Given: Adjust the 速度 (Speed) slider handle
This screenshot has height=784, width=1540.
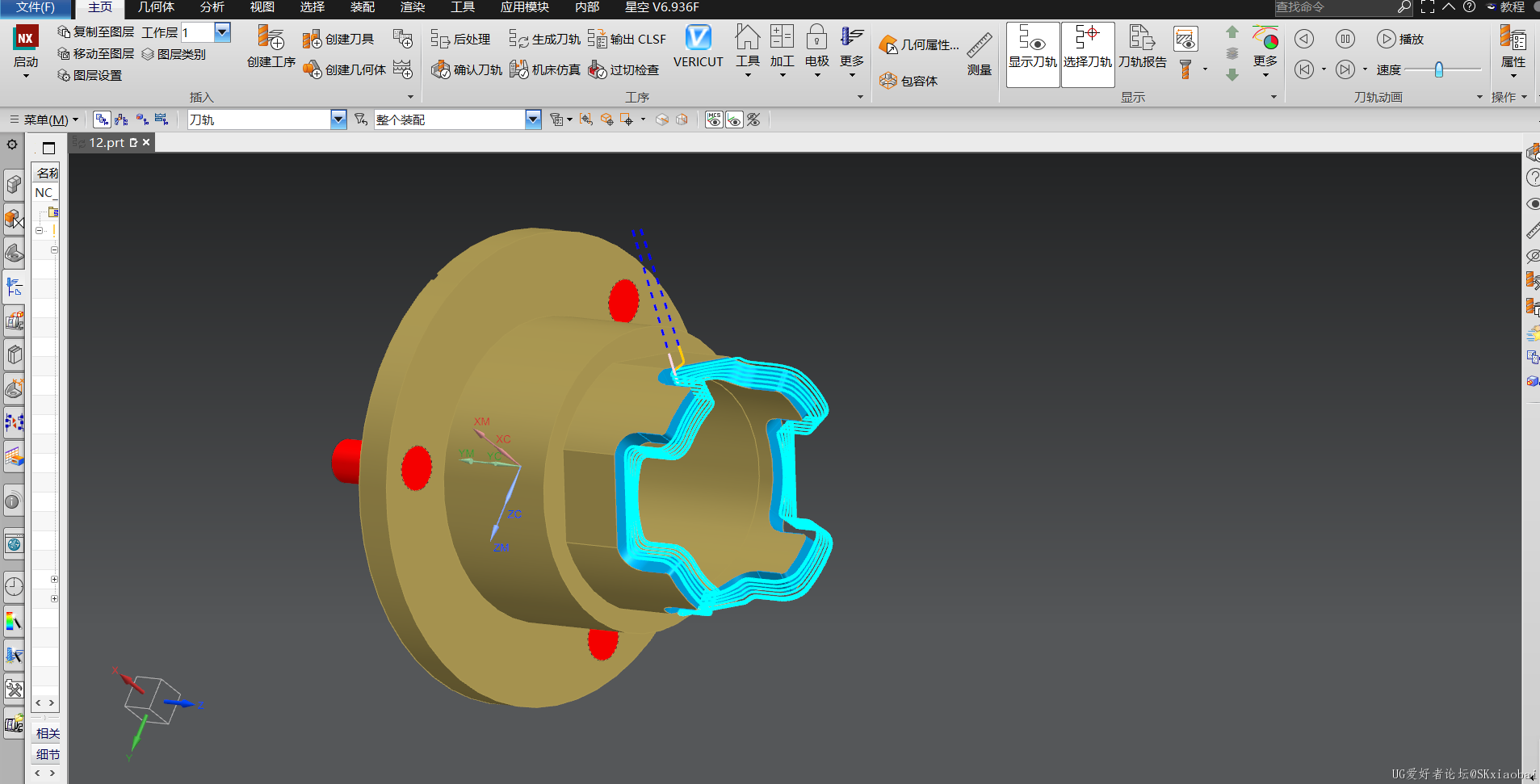Looking at the screenshot, I should pyautogui.click(x=1438, y=70).
